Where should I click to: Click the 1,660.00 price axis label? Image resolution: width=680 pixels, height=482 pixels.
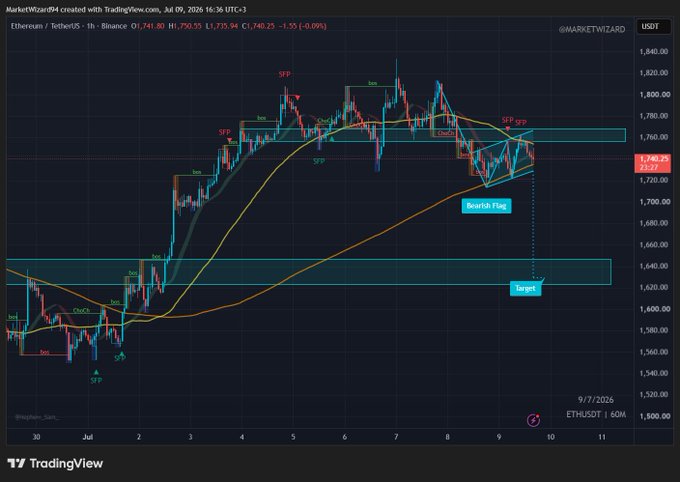654,245
